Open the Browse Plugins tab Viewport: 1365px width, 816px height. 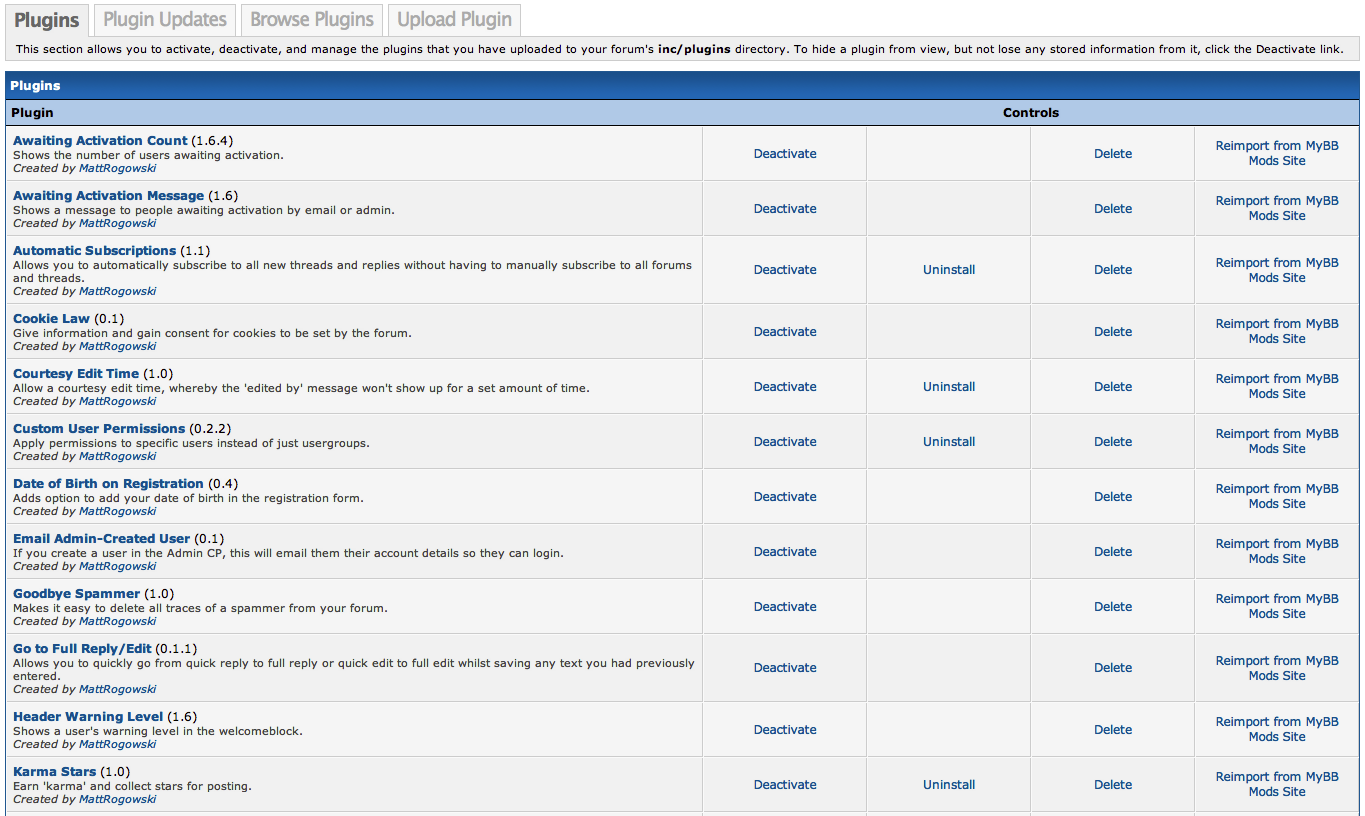pos(311,19)
